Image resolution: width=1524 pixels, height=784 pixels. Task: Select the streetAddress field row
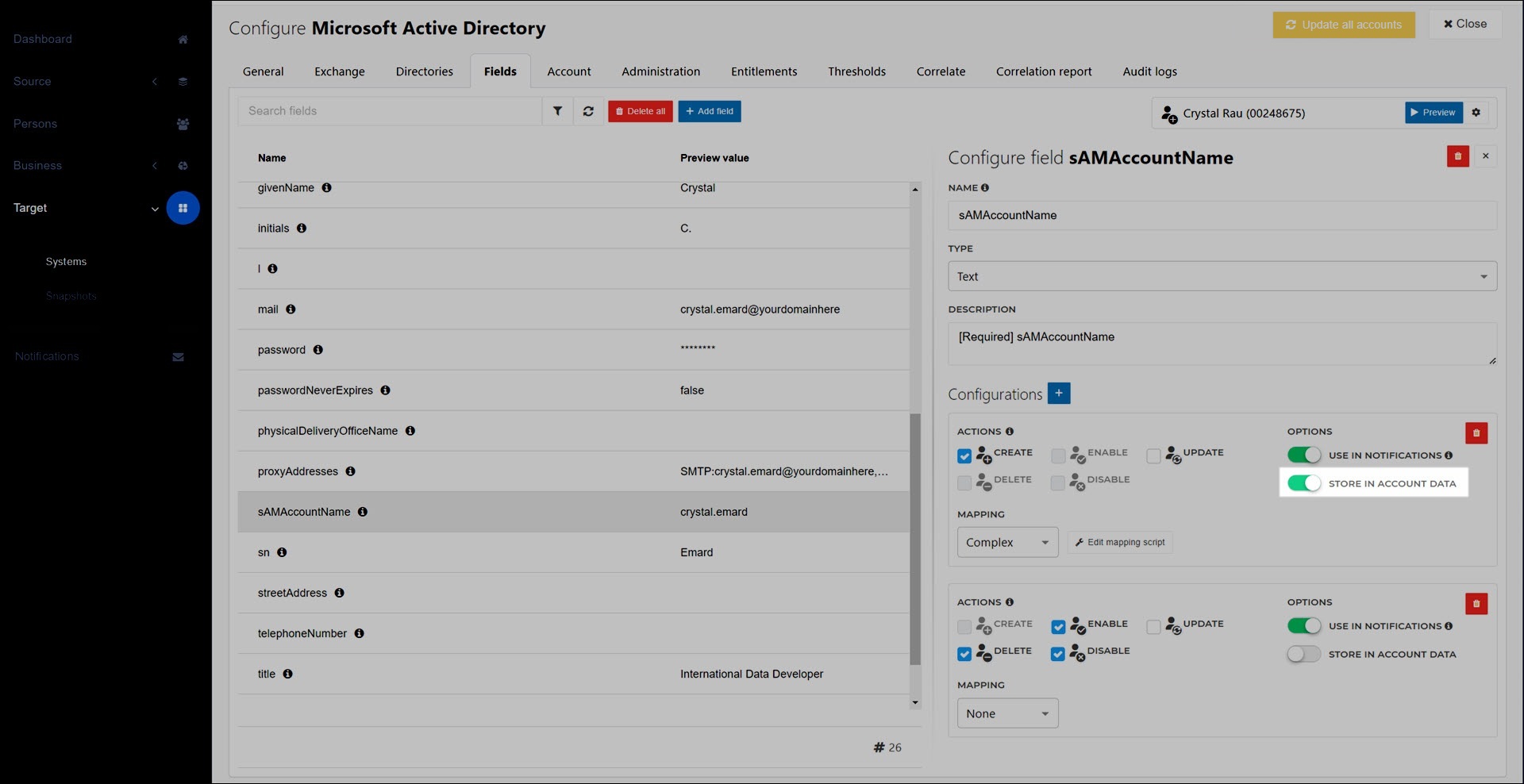(574, 593)
